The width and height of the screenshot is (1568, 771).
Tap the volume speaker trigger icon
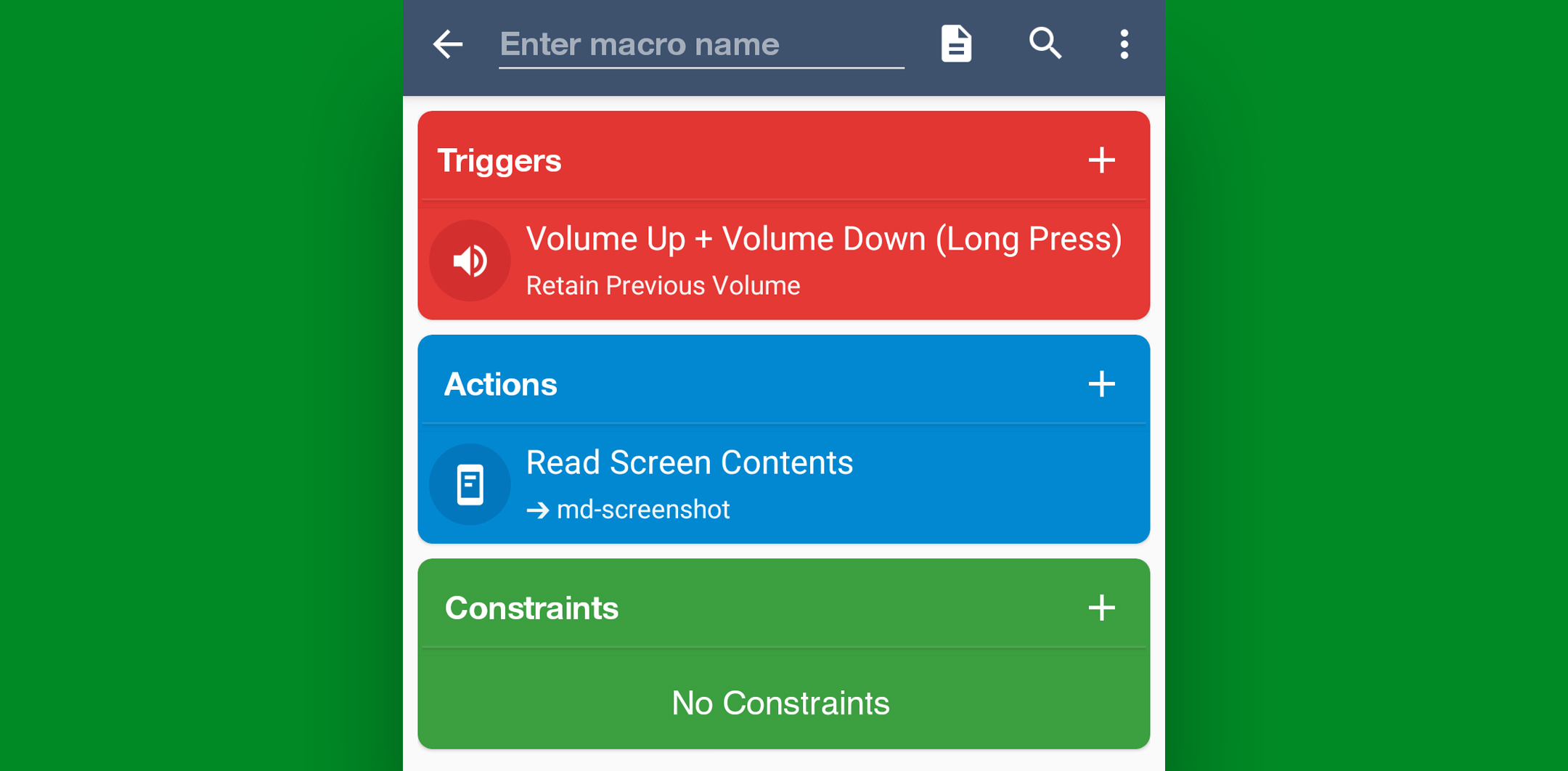pyautogui.click(x=470, y=261)
